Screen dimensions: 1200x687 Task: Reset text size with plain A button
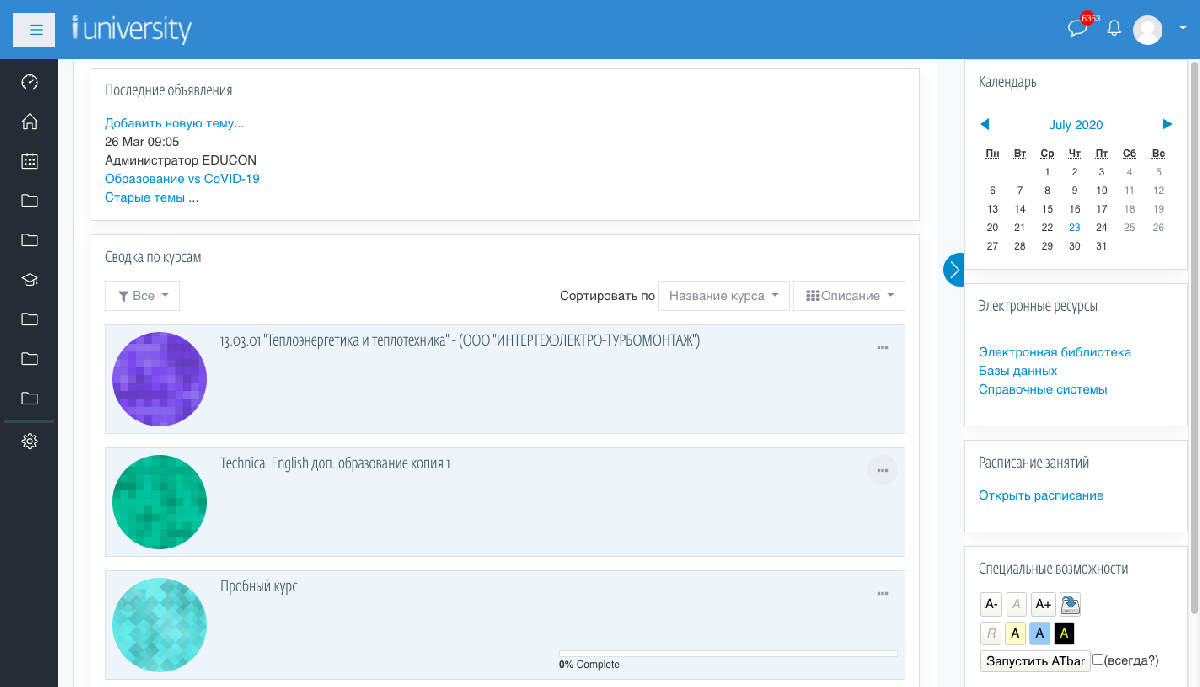click(1017, 604)
